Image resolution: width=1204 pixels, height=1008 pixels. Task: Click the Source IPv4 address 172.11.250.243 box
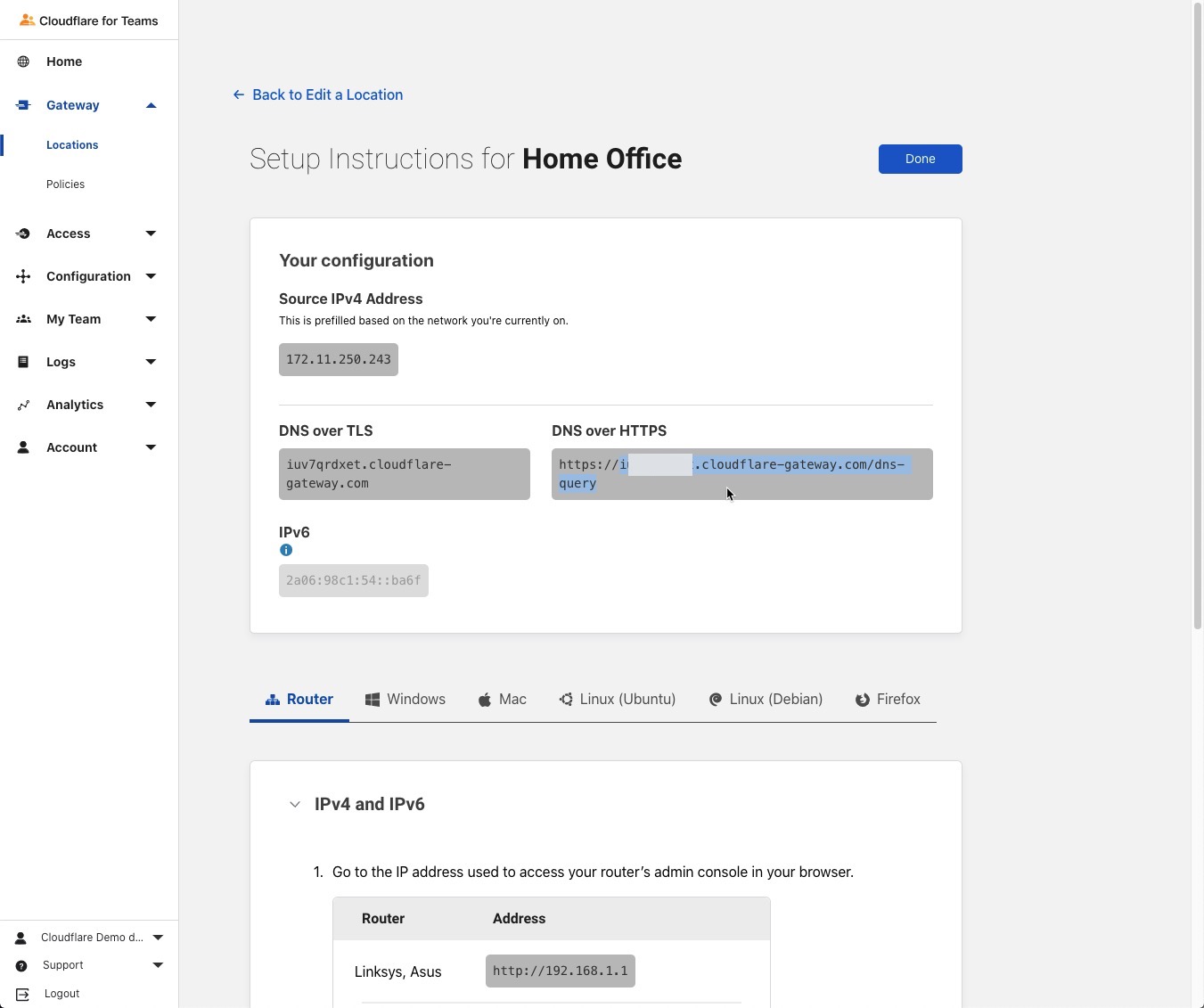point(339,360)
